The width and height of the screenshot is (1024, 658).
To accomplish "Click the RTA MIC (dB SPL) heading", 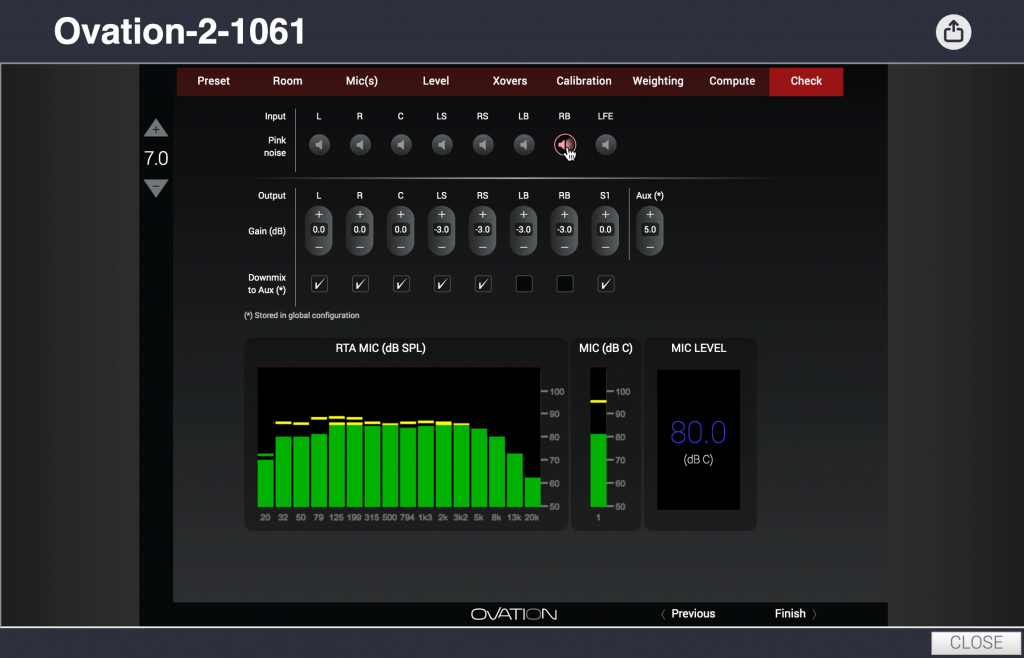I will tap(381, 348).
